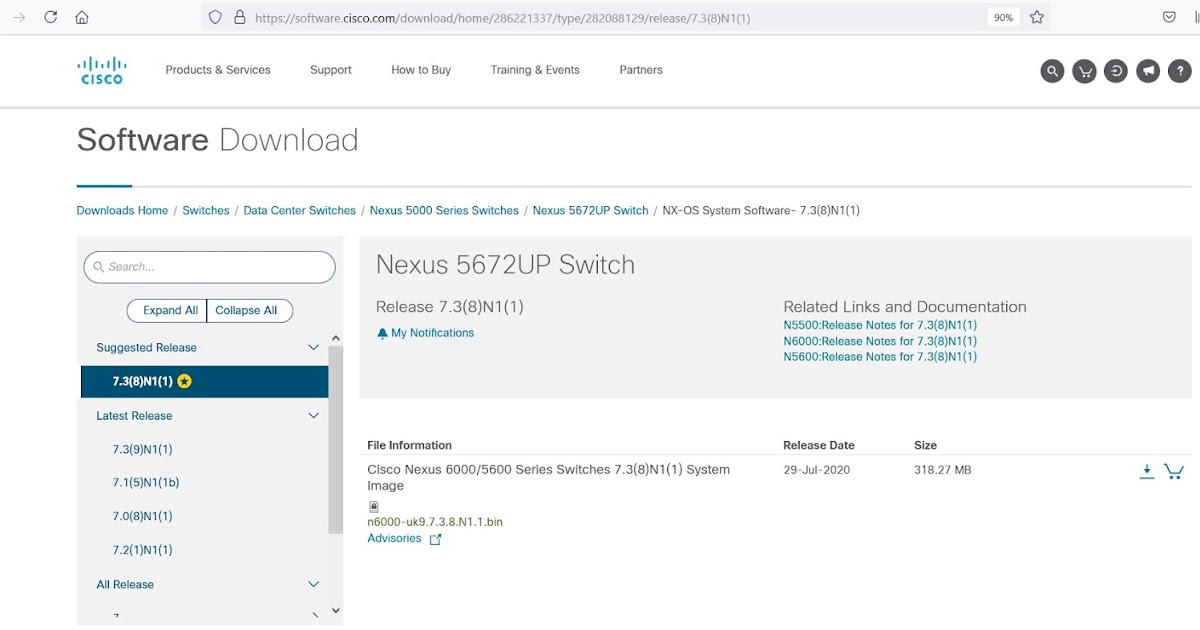Click inside the sidebar Search field
This screenshot has height=630, width=1200.
pyautogui.click(x=209, y=267)
